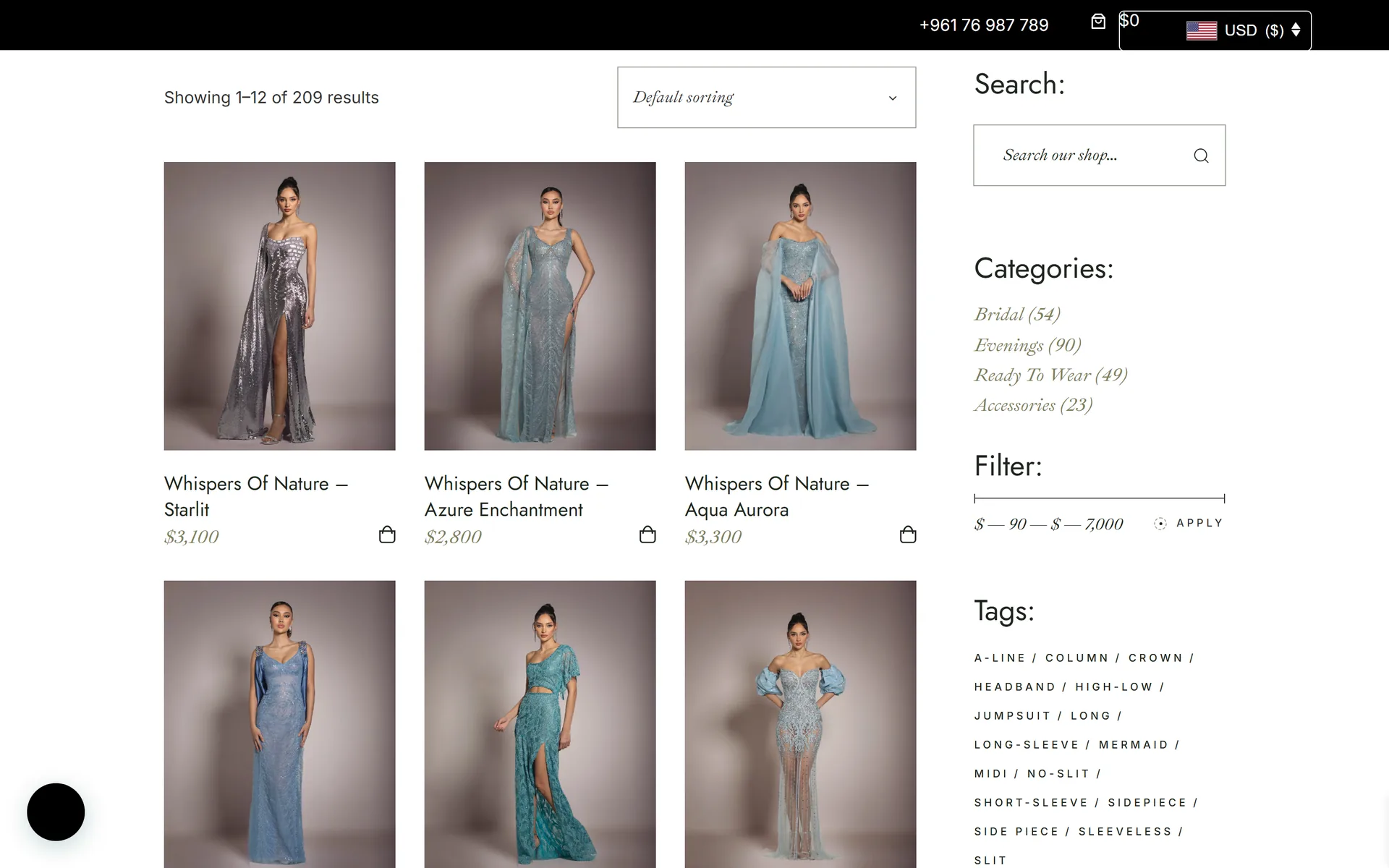Open the Bridal (54) category
The height and width of the screenshot is (868, 1389).
tap(1017, 314)
